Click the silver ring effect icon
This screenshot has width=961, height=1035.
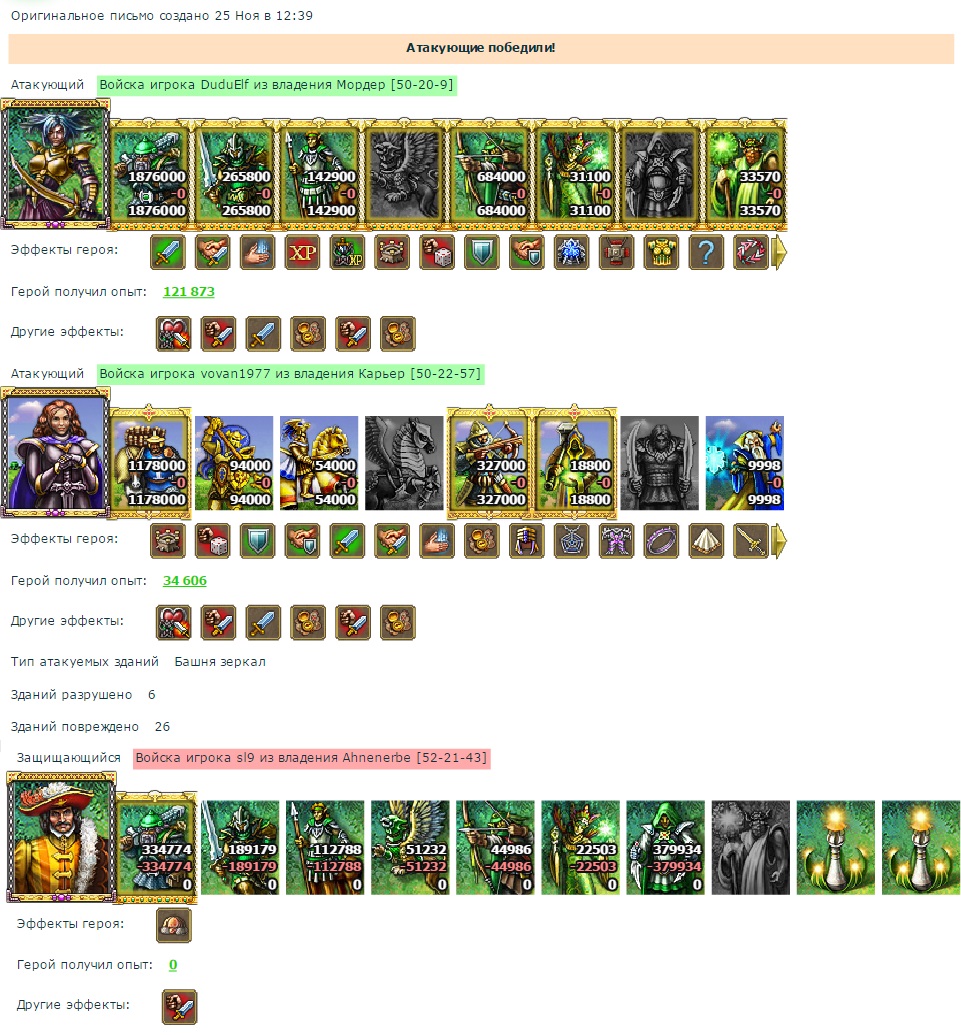661,541
